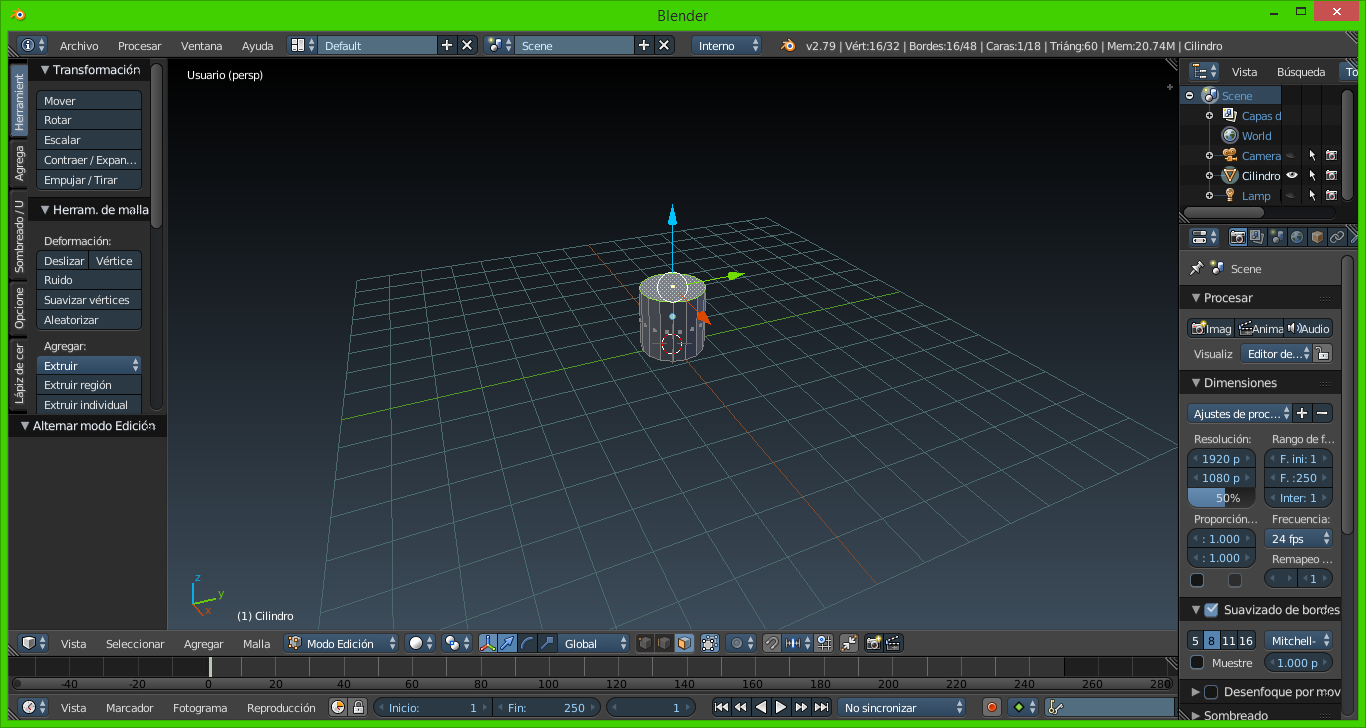Toggle limit selection to visible icon
Image resolution: width=1366 pixels, height=728 pixels.
coord(710,643)
